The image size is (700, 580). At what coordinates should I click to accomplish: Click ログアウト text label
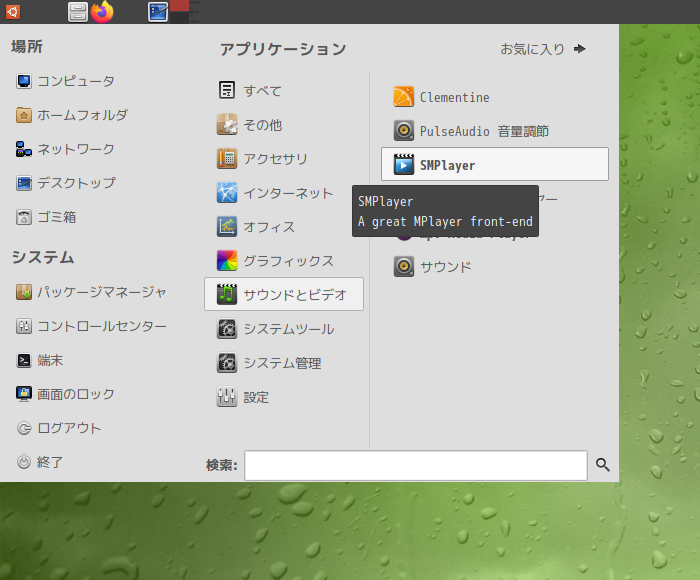(69, 428)
